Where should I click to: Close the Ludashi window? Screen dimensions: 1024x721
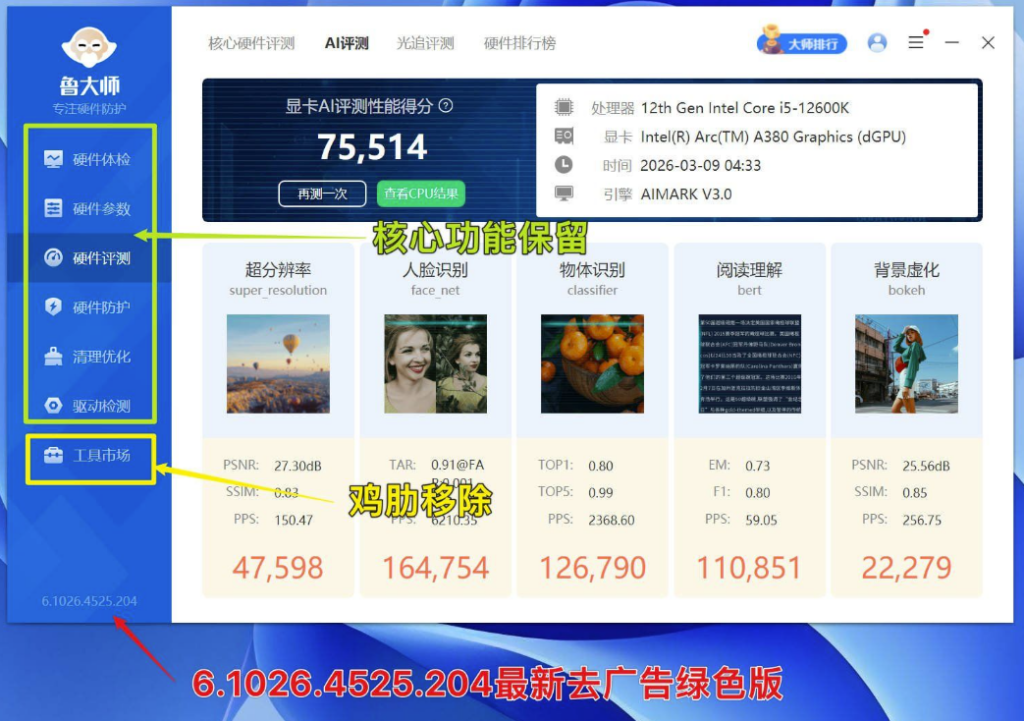pos(988,42)
